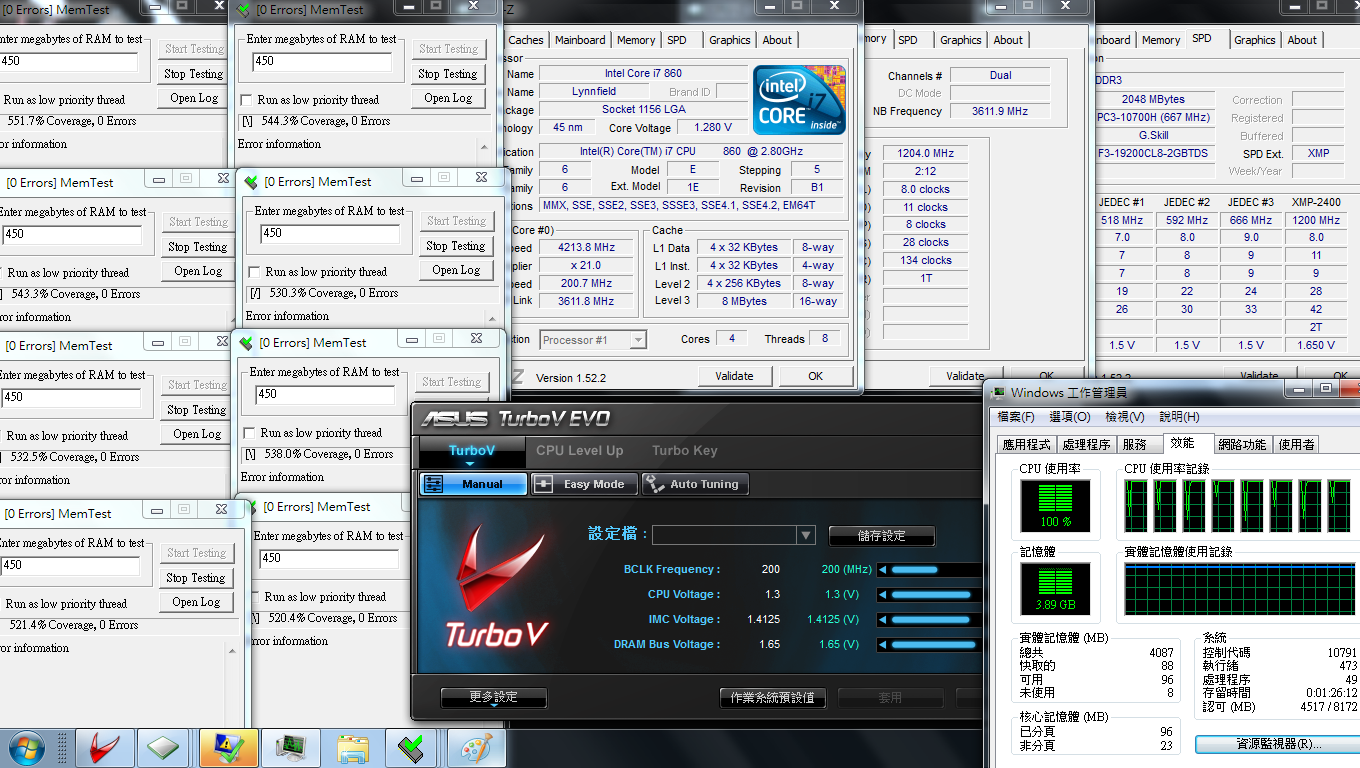Image resolution: width=1360 pixels, height=768 pixels.
Task: Click Open Log in MemTest with 521.4% coverage
Action: (196, 602)
